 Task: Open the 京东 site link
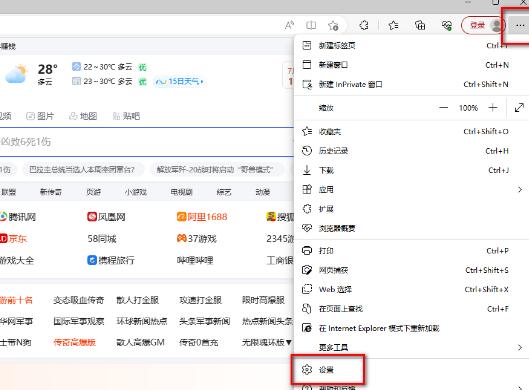click(x=13, y=239)
